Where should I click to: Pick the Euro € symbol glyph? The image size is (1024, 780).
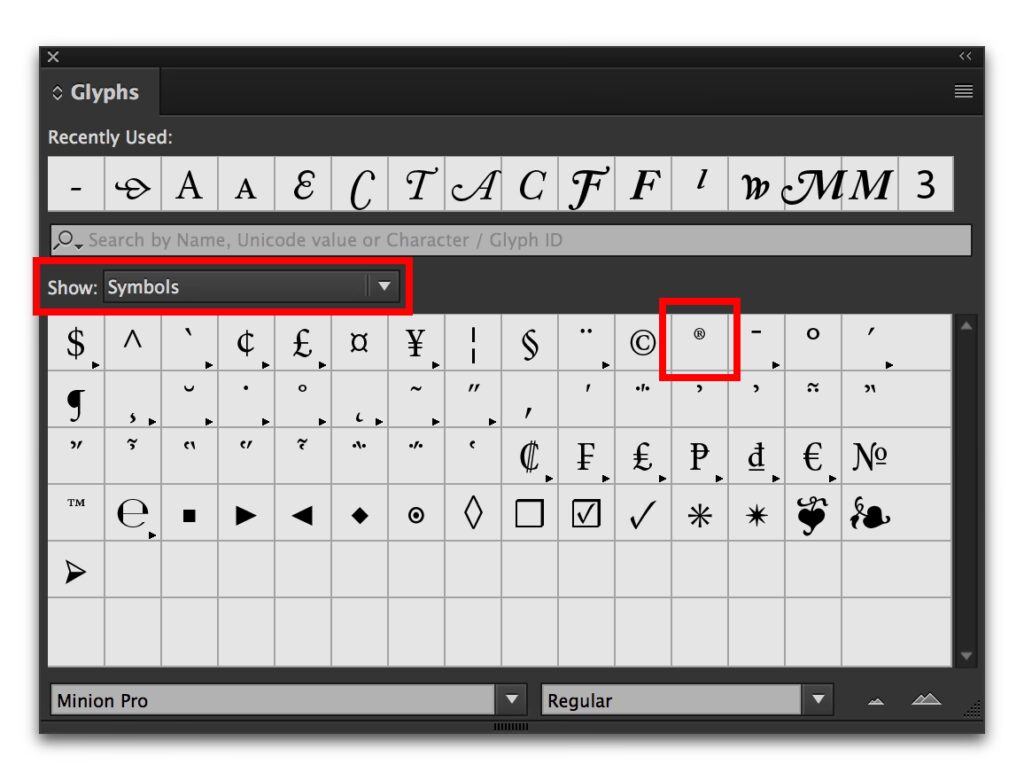click(x=813, y=457)
